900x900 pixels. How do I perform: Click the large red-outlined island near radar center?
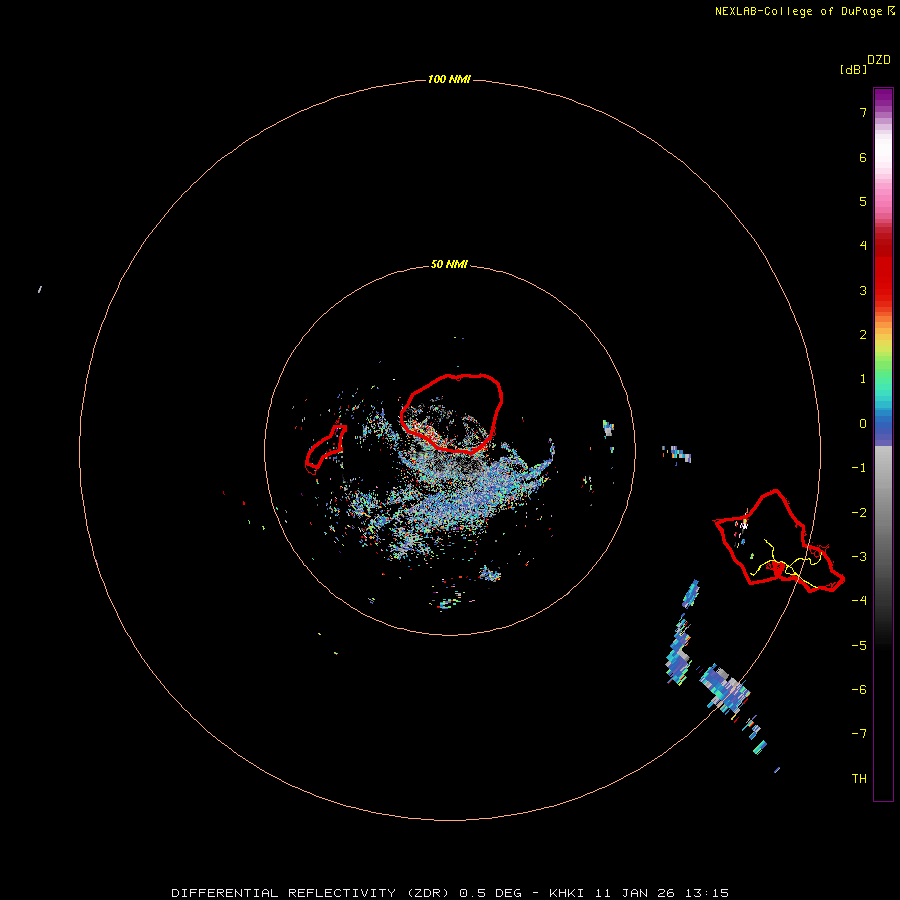(x=452, y=414)
